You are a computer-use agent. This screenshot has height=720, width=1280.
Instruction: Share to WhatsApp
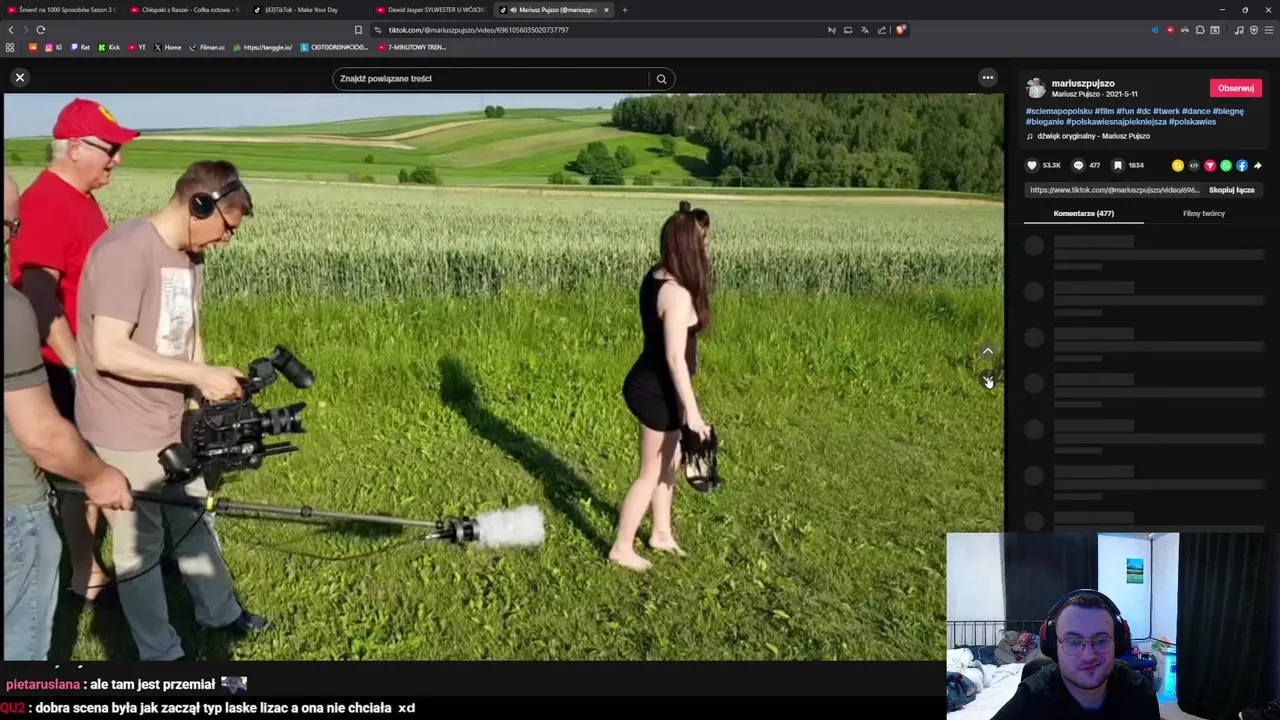(x=1226, y=165)
